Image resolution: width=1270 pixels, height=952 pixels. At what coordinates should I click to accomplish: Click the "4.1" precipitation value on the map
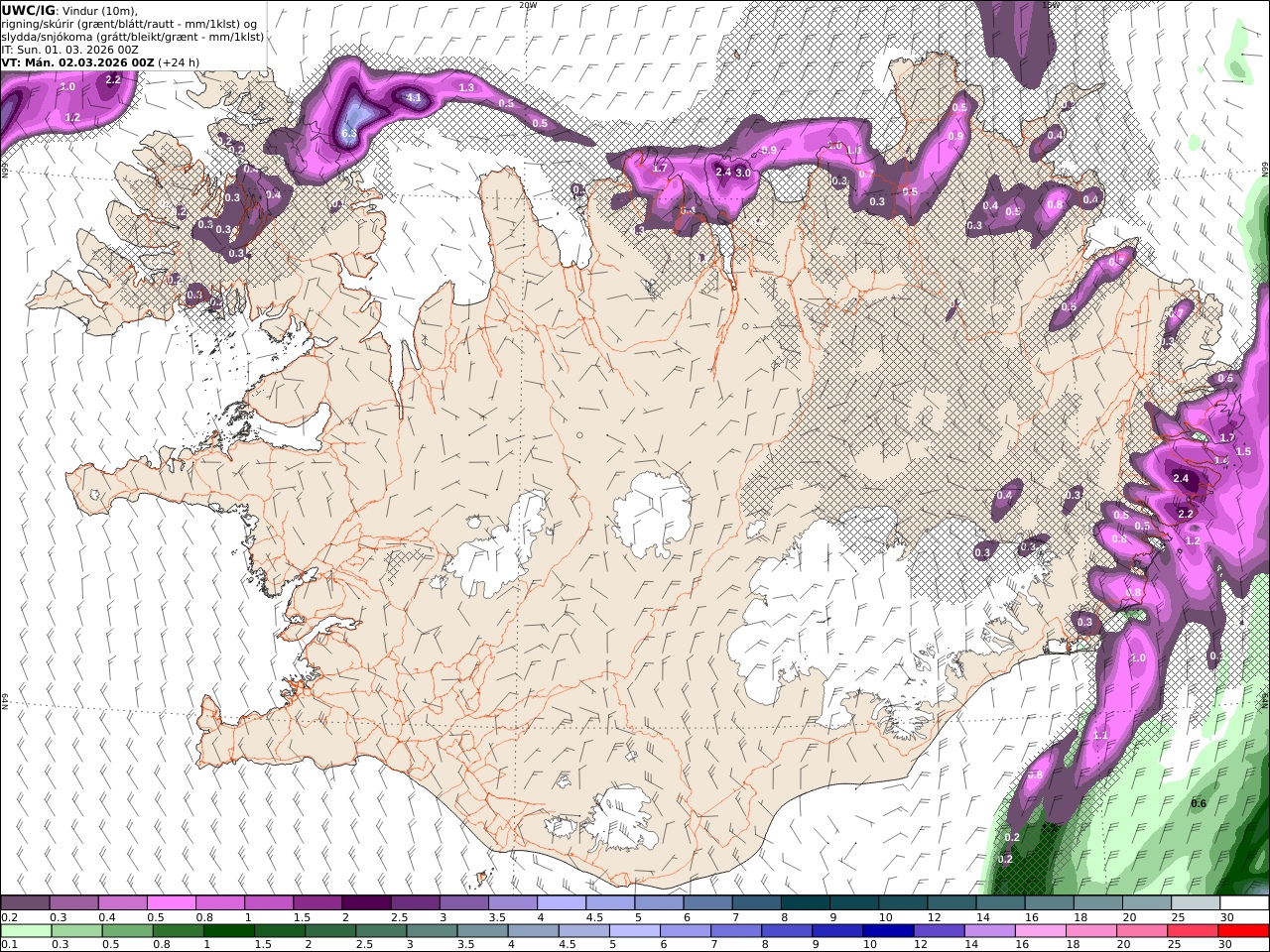pyautogui.click(x=414, y=98)
